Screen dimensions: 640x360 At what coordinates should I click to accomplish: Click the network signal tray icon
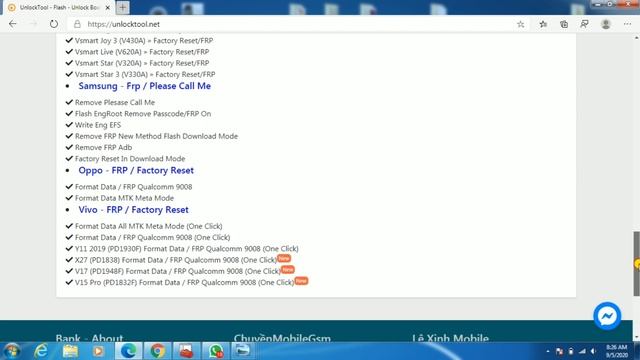click(582, 351)
